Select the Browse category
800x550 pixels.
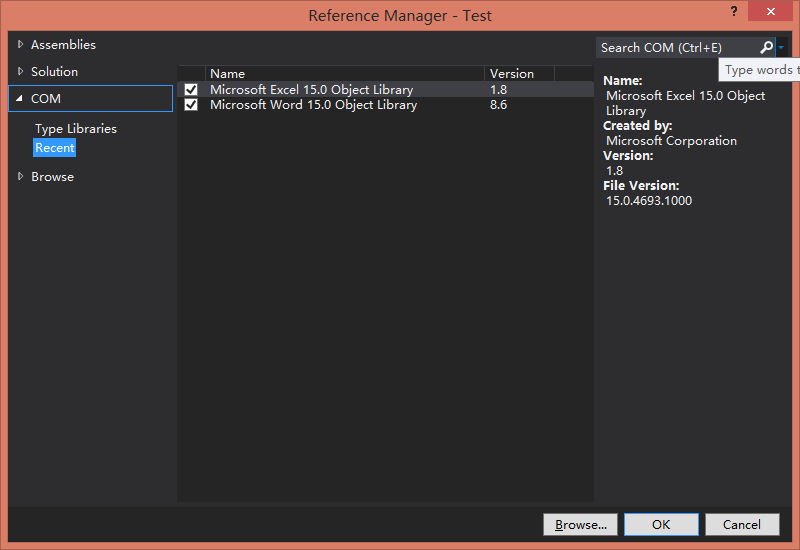click(x=53, y=177)
